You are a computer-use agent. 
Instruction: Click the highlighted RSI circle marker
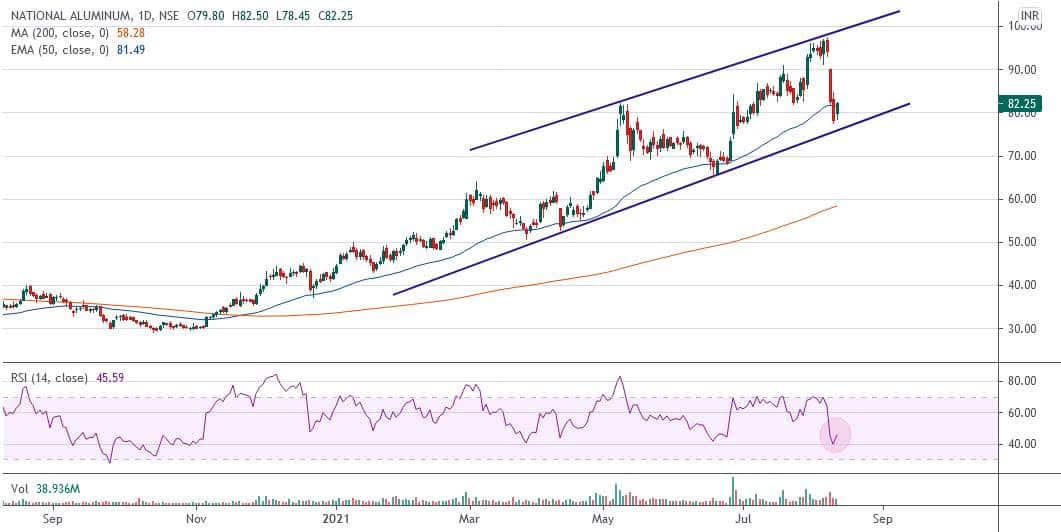[x=834, y=435]
